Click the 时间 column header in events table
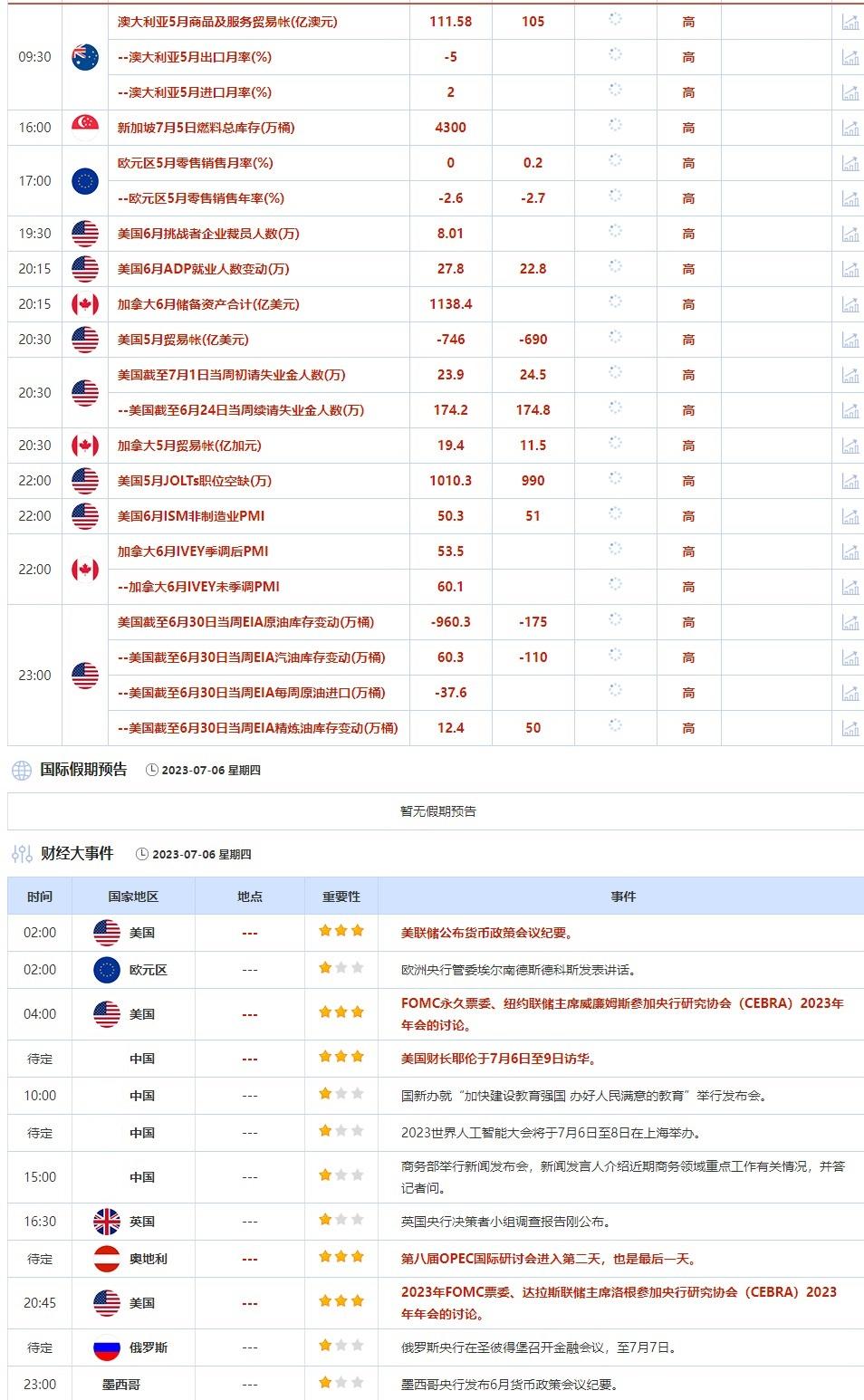864x1400 pixels. 40,897
